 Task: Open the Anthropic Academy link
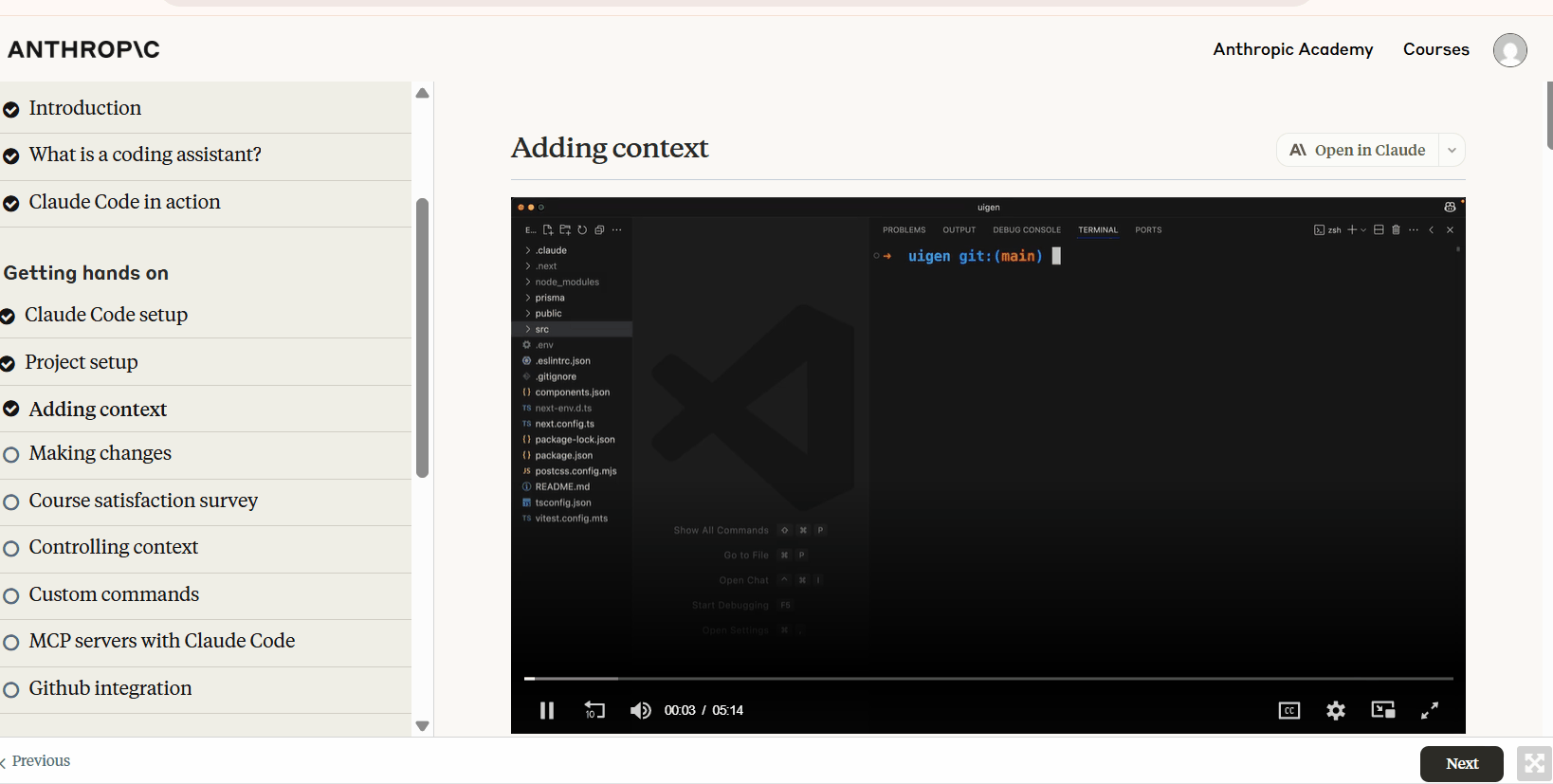point(1293,49)
